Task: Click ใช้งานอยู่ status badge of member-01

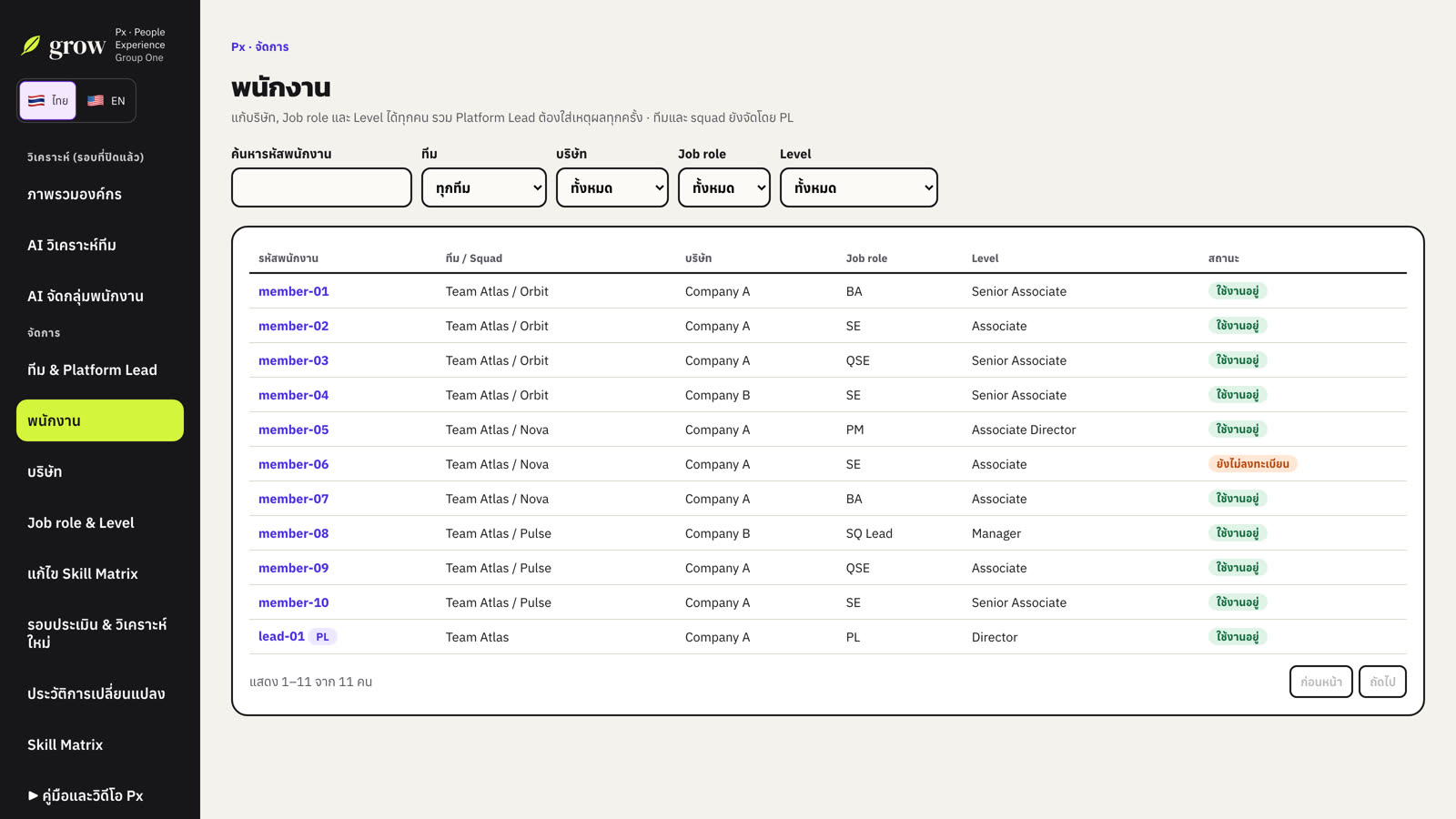Action: click(x=1238, y=291)
